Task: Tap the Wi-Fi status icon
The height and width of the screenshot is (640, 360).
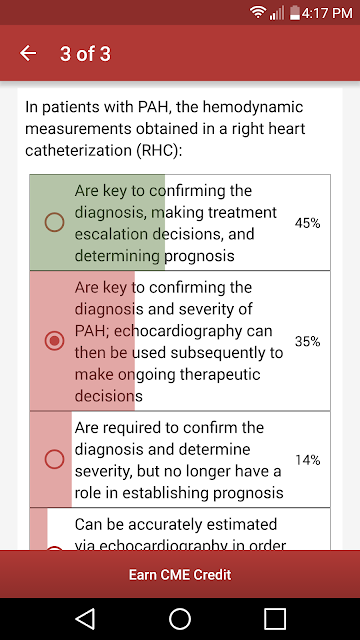Action: [258, 13]
